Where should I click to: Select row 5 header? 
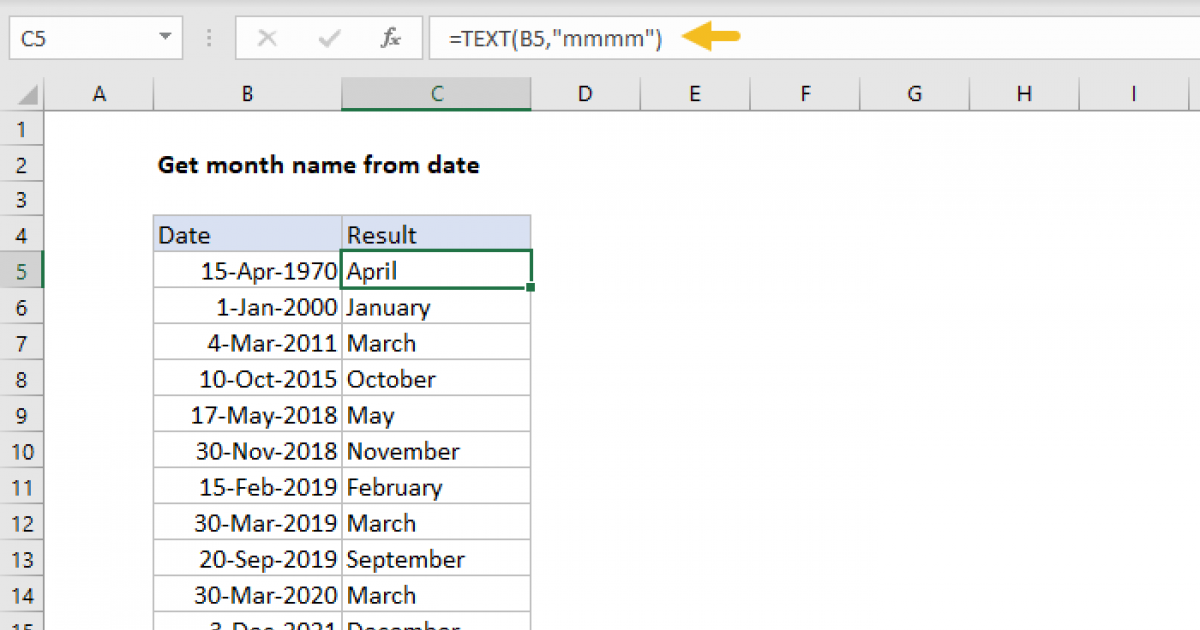24,271
